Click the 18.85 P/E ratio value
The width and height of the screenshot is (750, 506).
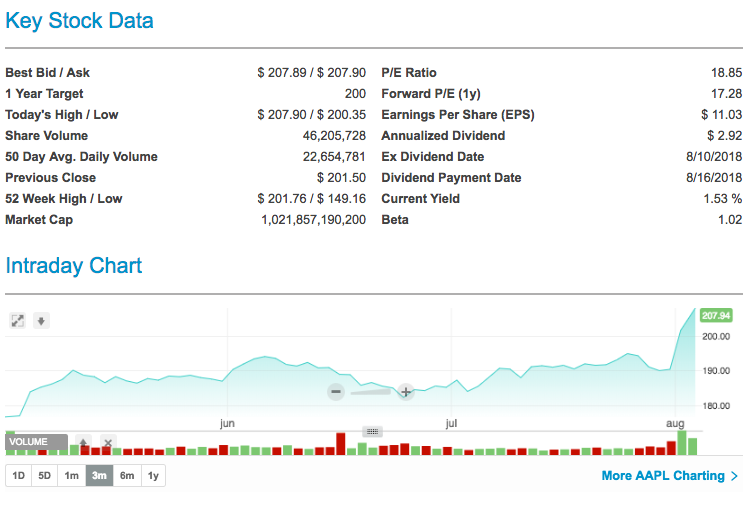click(x=727, y=73)
